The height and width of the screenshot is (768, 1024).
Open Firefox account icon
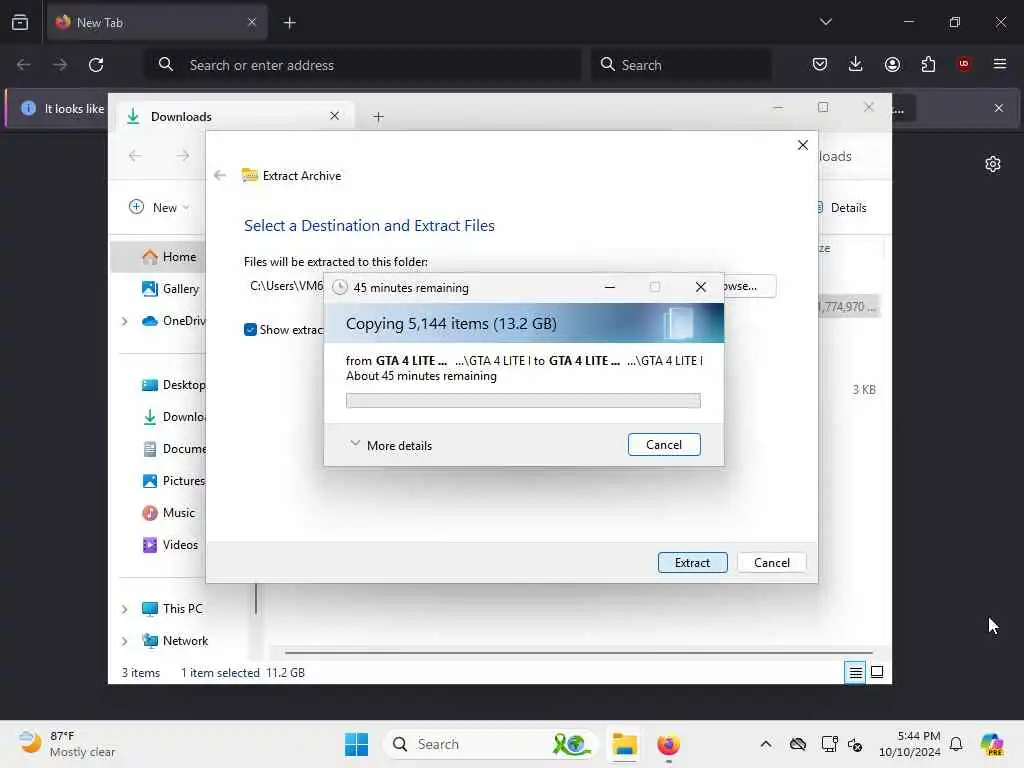tap(892, 64)
